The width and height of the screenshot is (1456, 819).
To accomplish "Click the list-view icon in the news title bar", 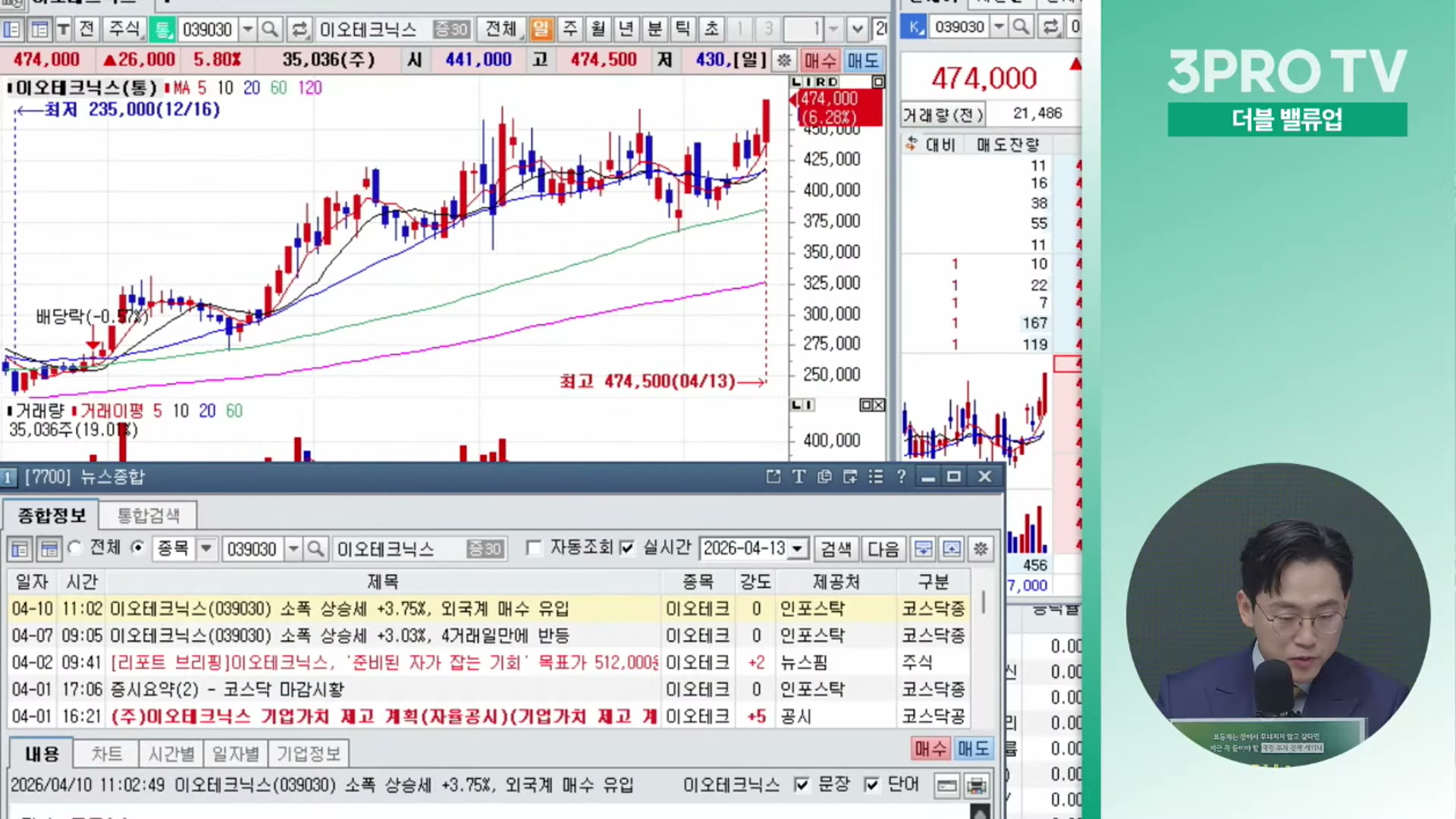I will coord(875,476).
